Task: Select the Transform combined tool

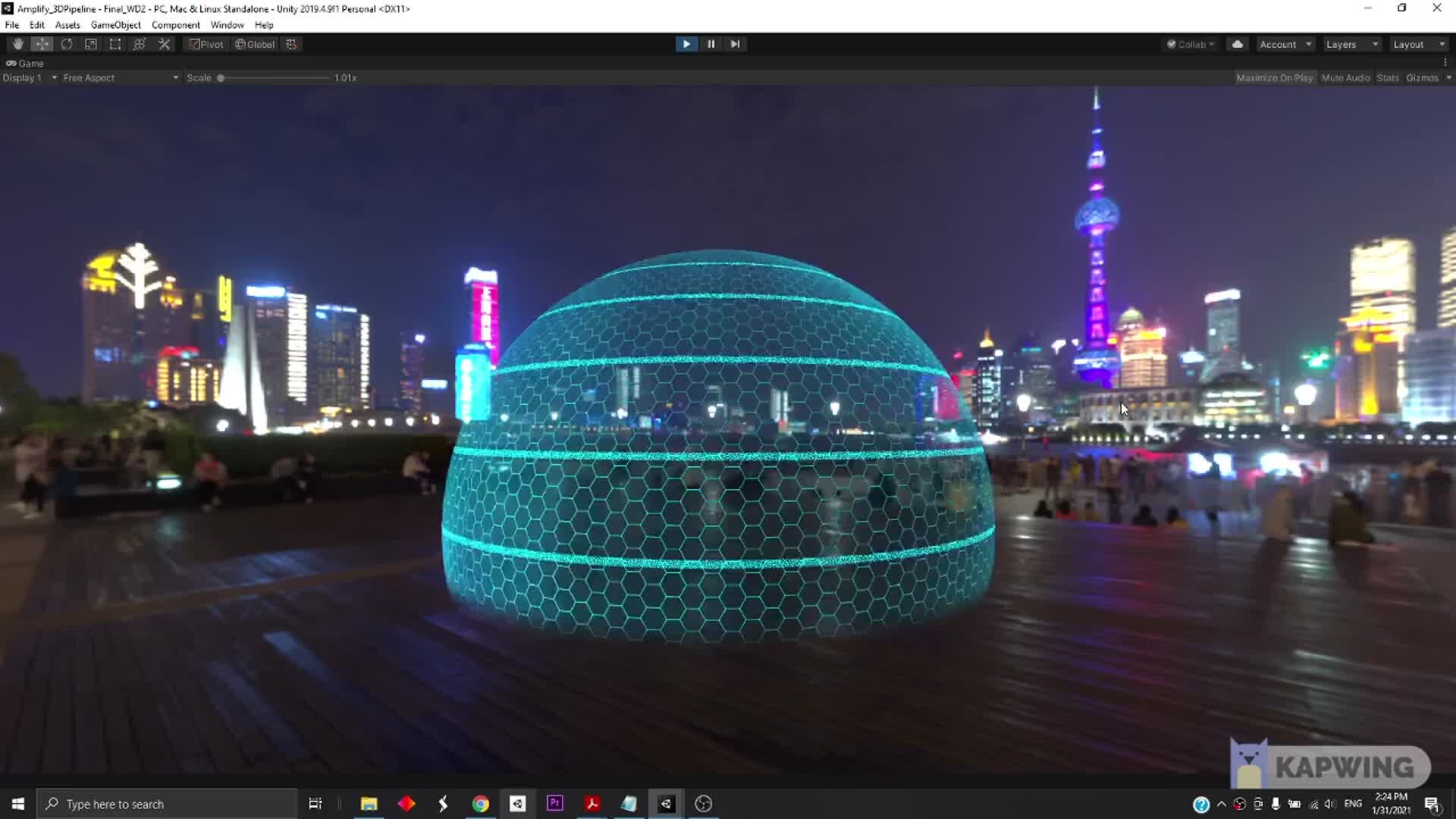Action: [x=139, y=43]
